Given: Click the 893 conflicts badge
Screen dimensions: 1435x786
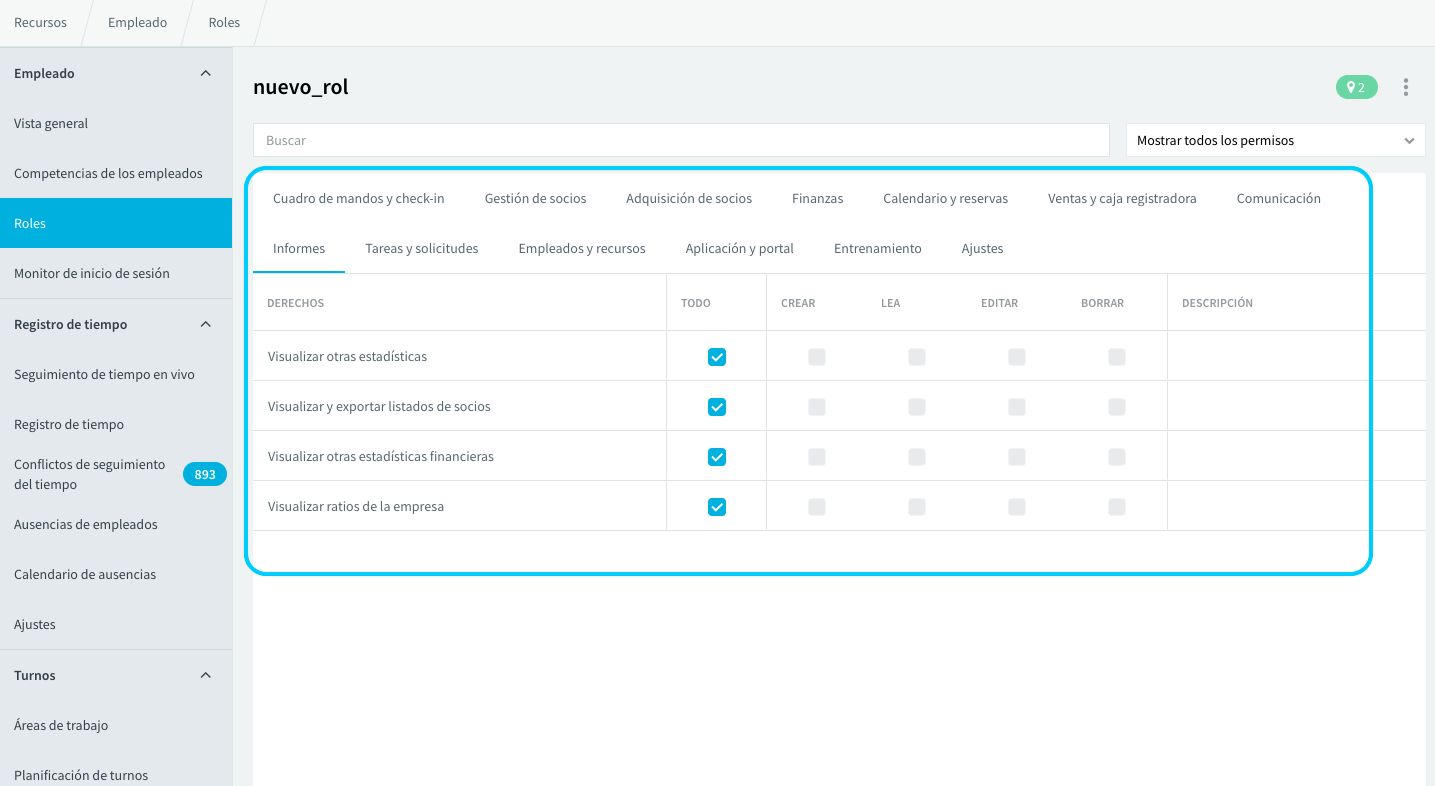Looking at the screenshot, I should (x=205, y=474).
